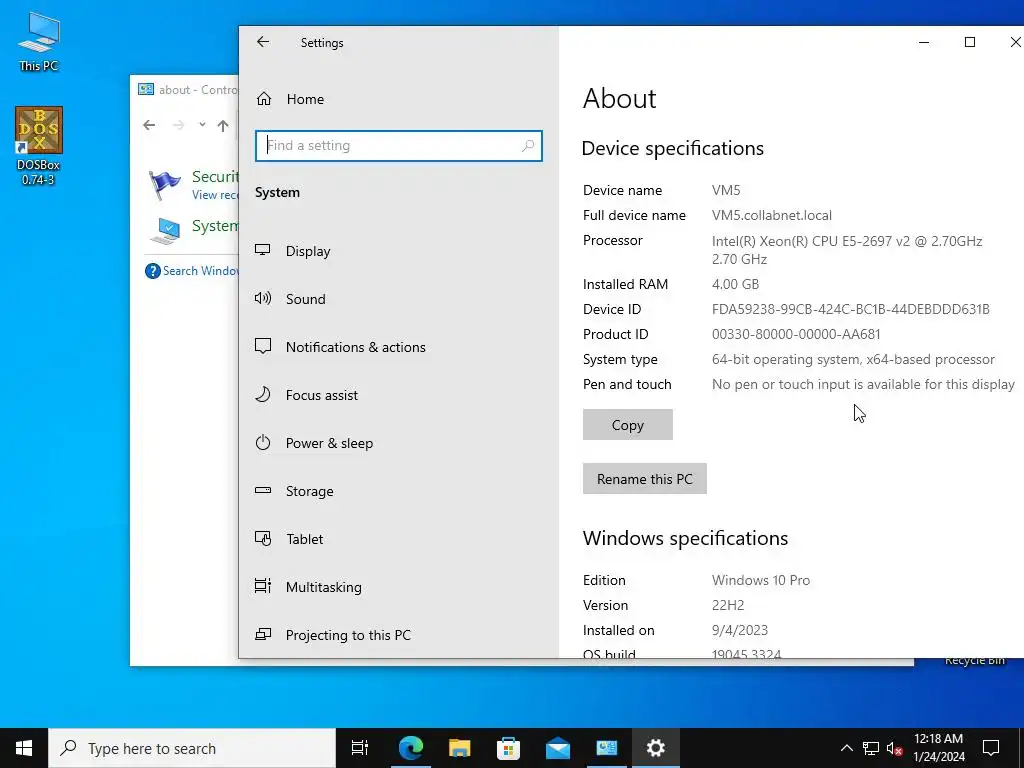The width and height of the screenshot is (1024, 768).
Task: Click the Installed RAM value 4.00 GB
Action: coord(735,285)
